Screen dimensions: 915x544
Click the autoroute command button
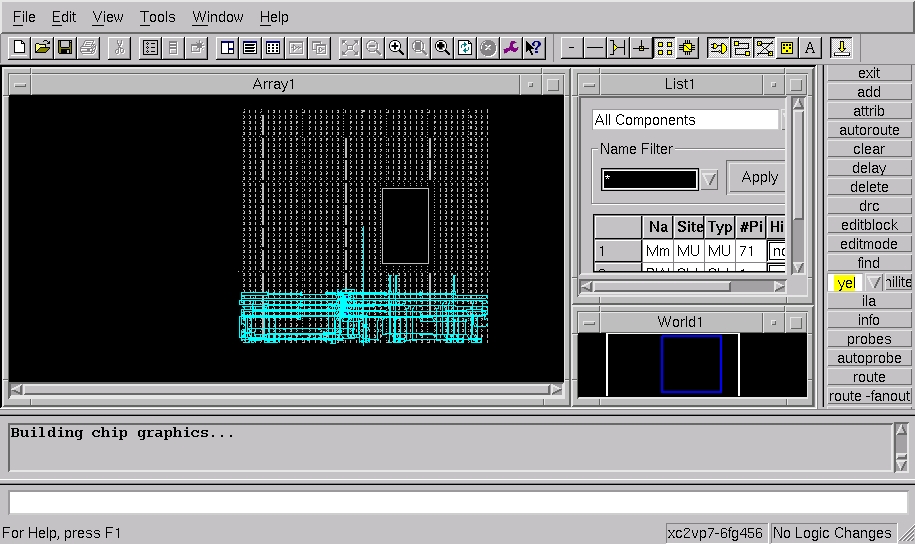pos(868,130)
